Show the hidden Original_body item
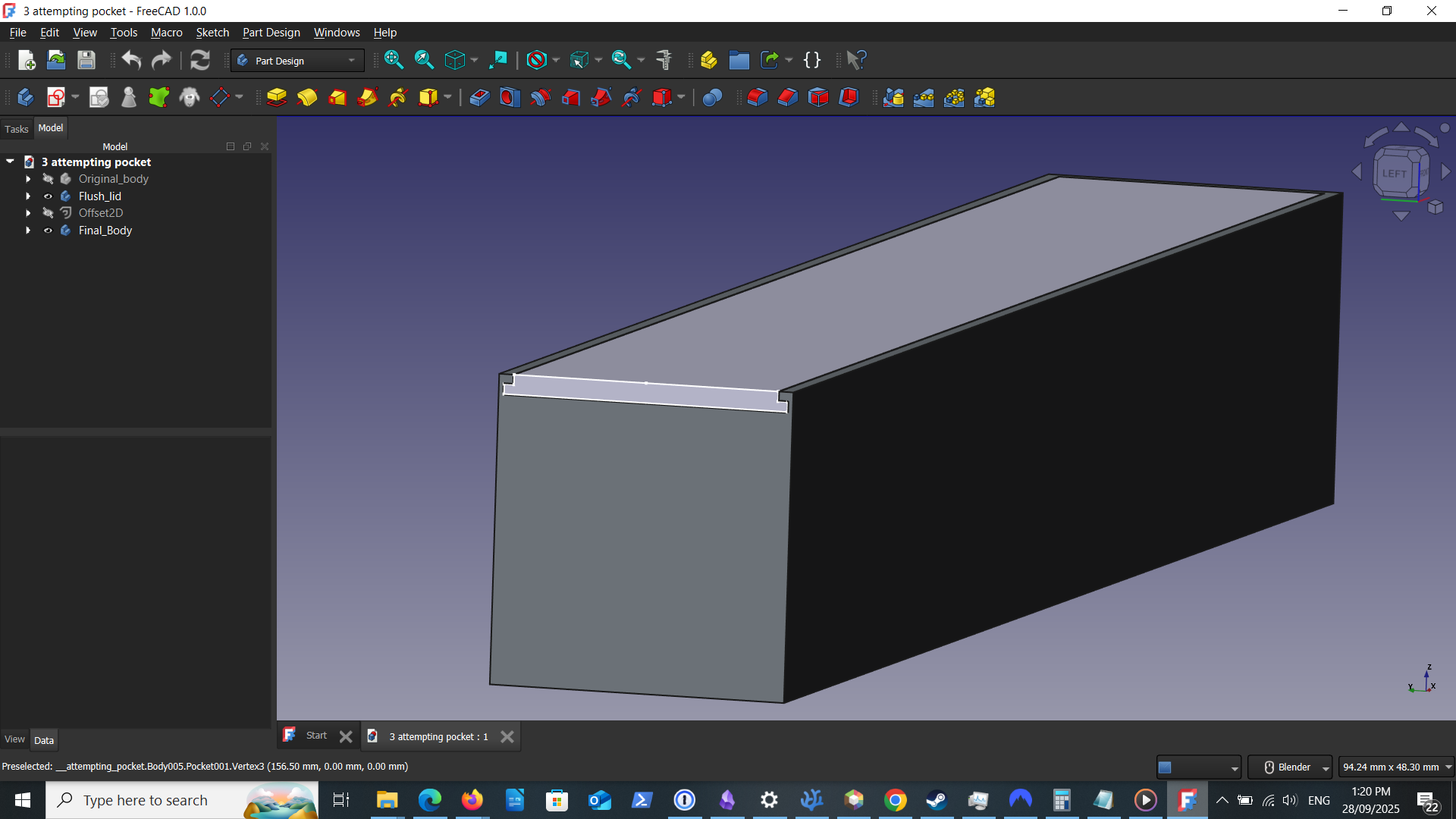1456x819 pixels. (x=48, y=179)
